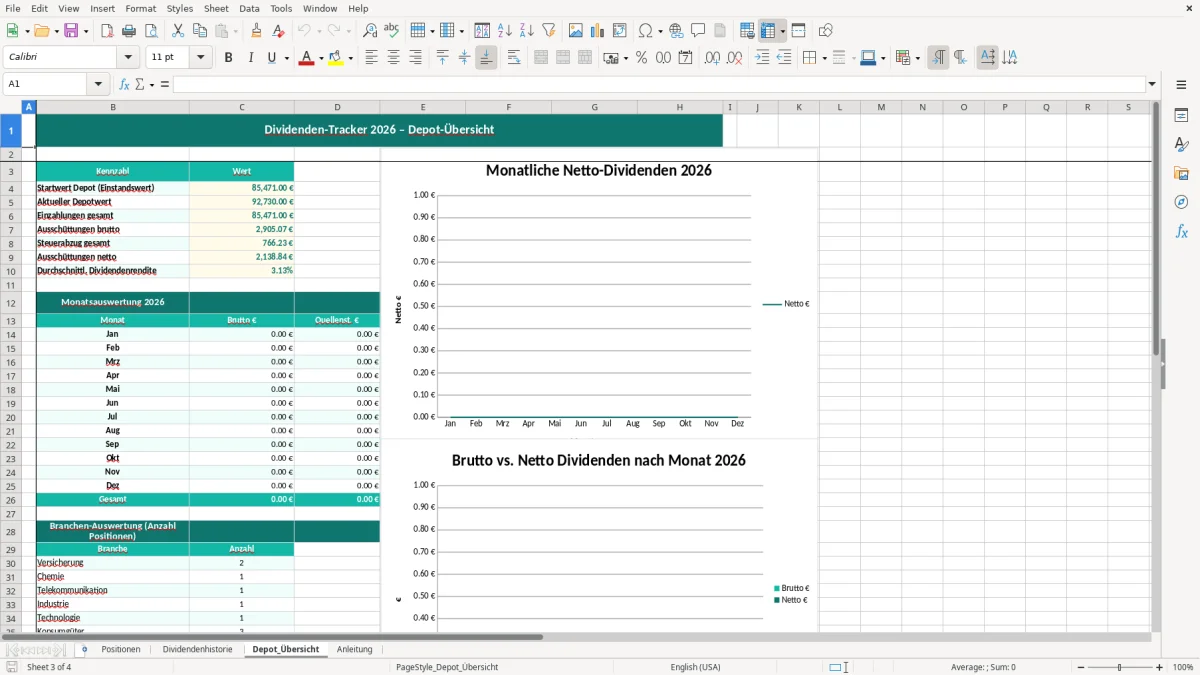Open the Name Box dropdown arrow
Viewport: 1200px width, 675px height.
click(x=99, y=84)
